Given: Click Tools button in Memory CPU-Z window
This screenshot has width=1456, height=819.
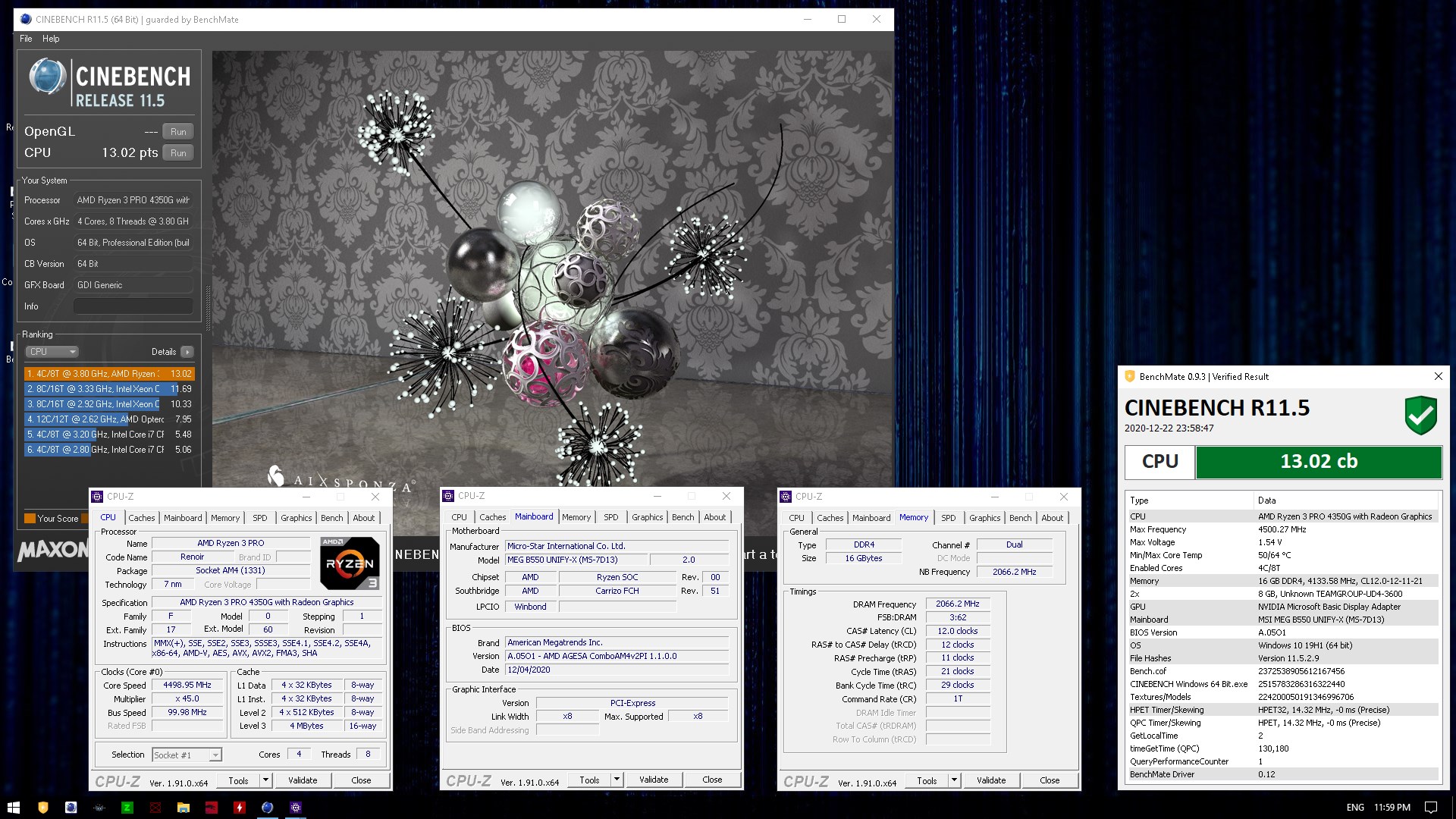Looking at the screenshot, I should 927,780.
